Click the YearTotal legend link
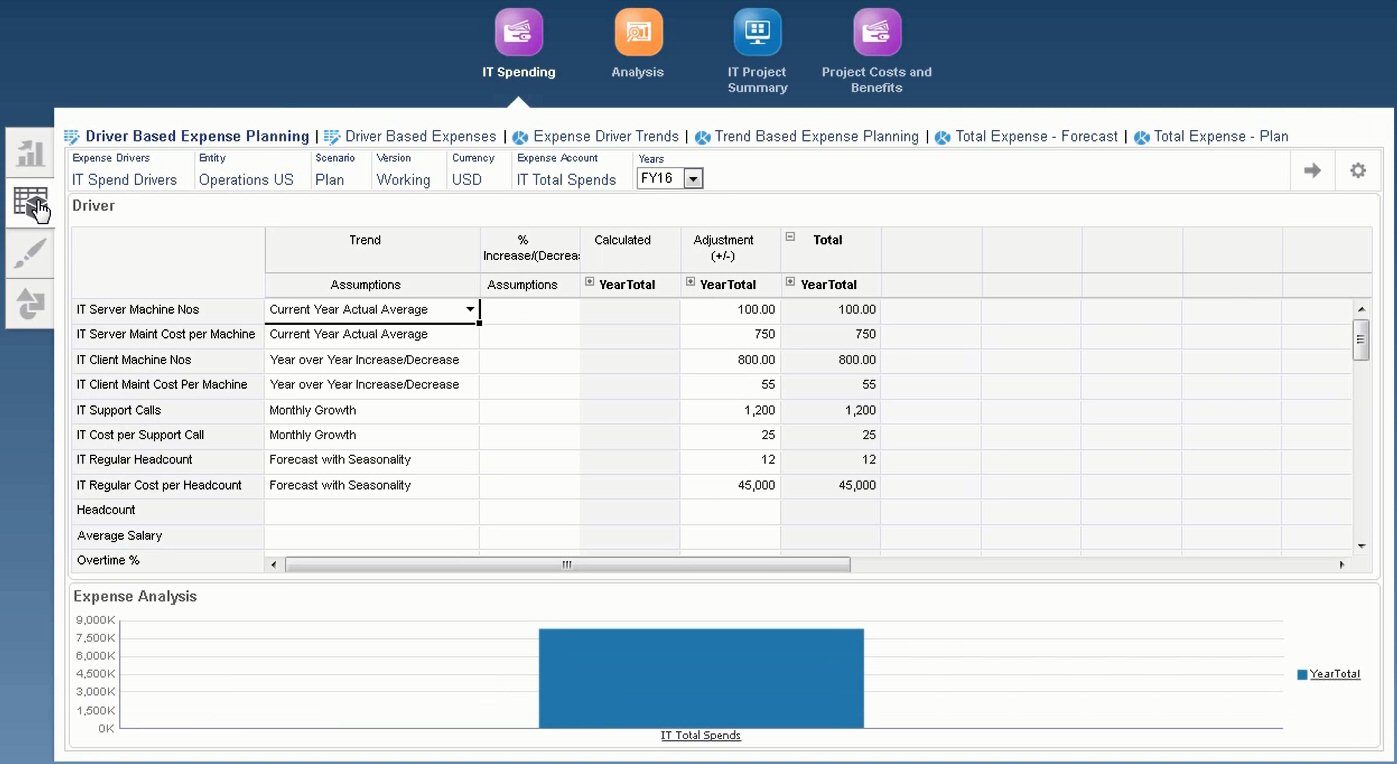The width and height of the screenshot is (1397, 764). [1335, 674]
